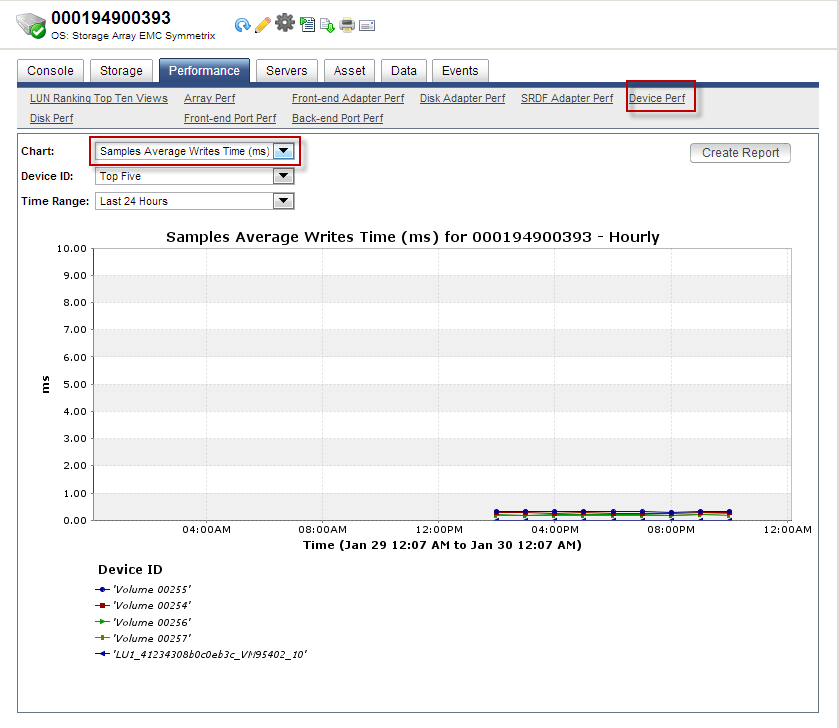Open the Array Perf link
This screenshot has width=839, height=728.
(x=210, y=98)
